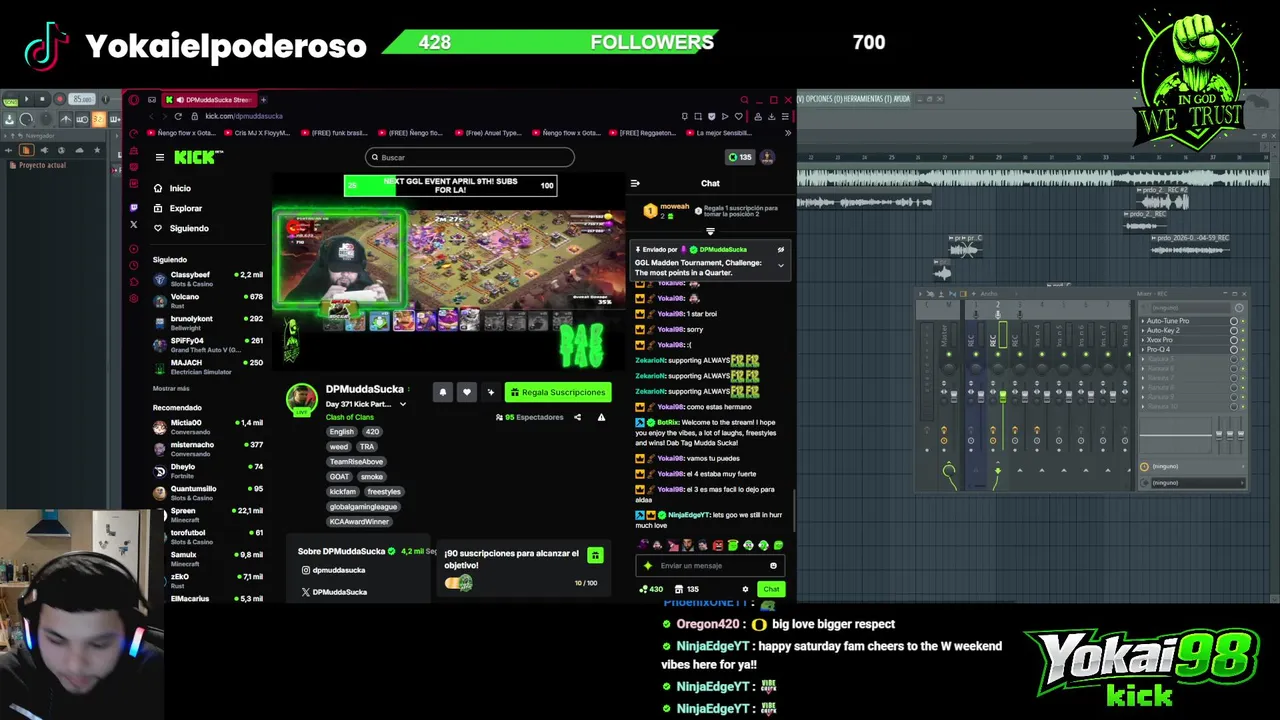Report the stream via the warning triangle icon
The height and width of the screenshot is (720, 1280).
click(601, 417)
